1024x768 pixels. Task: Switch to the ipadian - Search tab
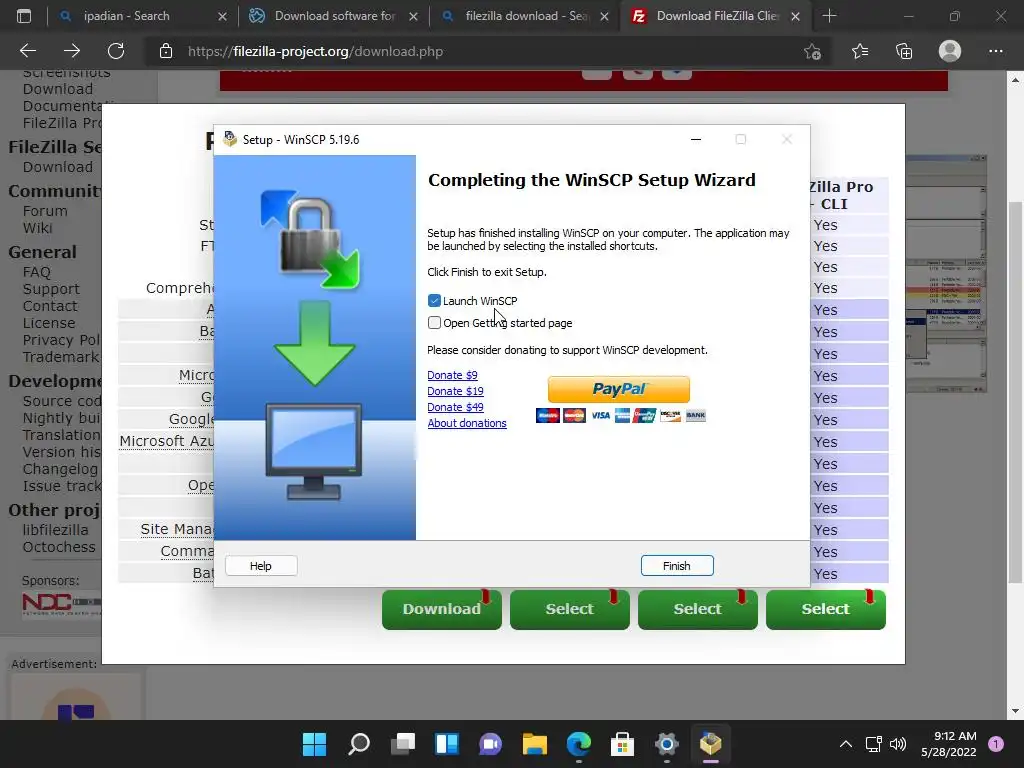click(x=127, y=16)
